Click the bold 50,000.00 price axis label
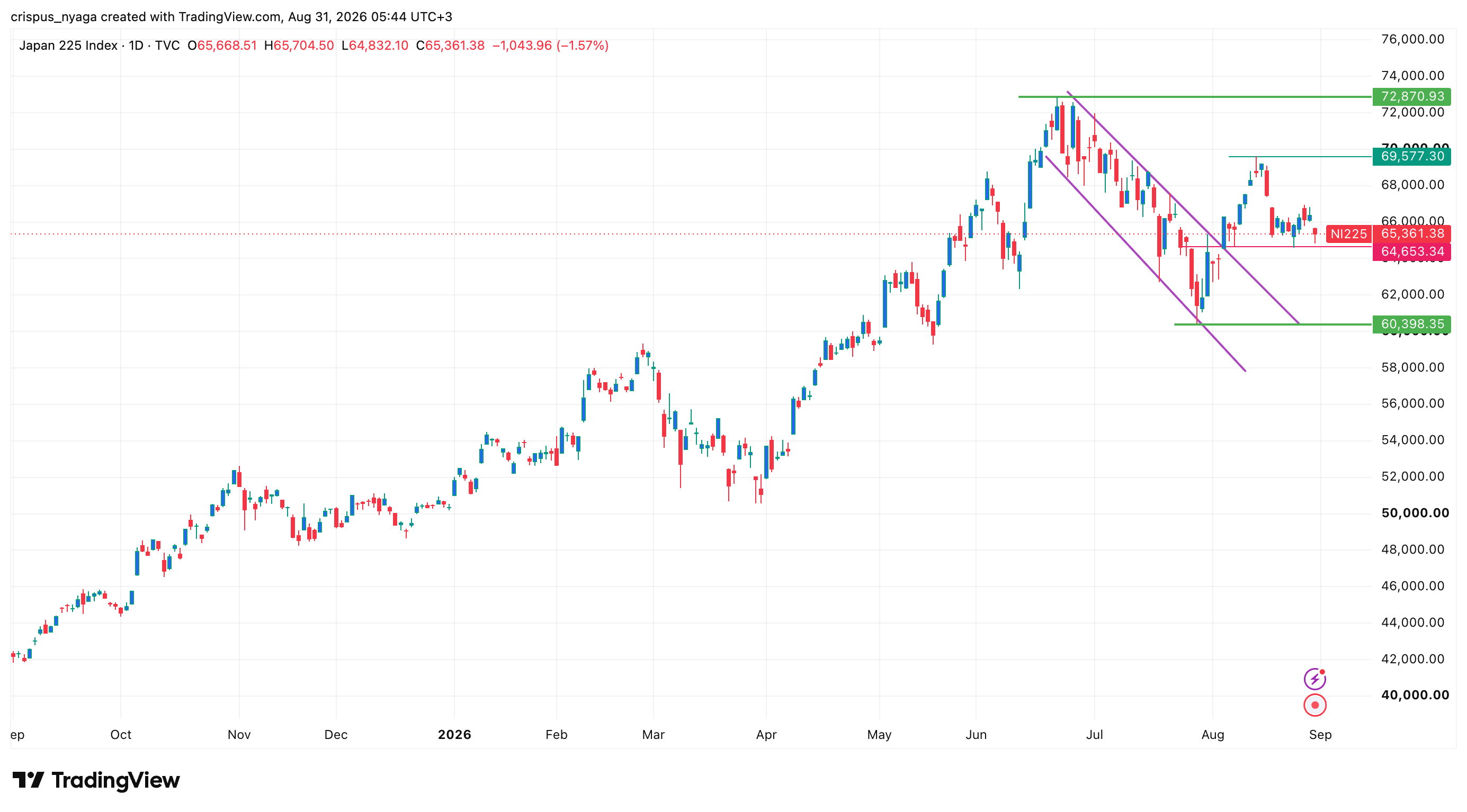This screenshot has height=812, width=1467. (1415, 513)
